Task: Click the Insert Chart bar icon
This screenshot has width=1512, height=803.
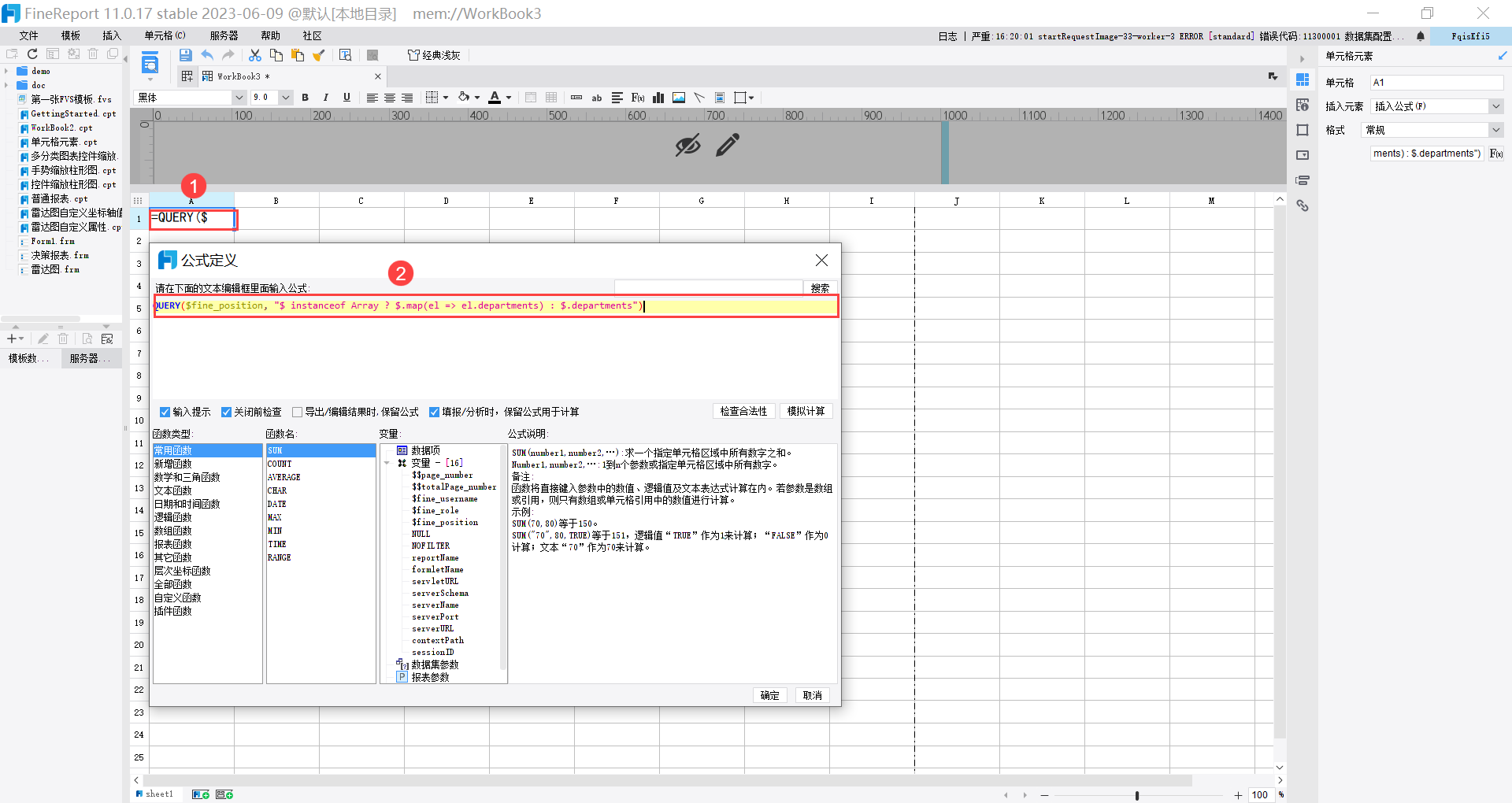Action: pos(658,98)
